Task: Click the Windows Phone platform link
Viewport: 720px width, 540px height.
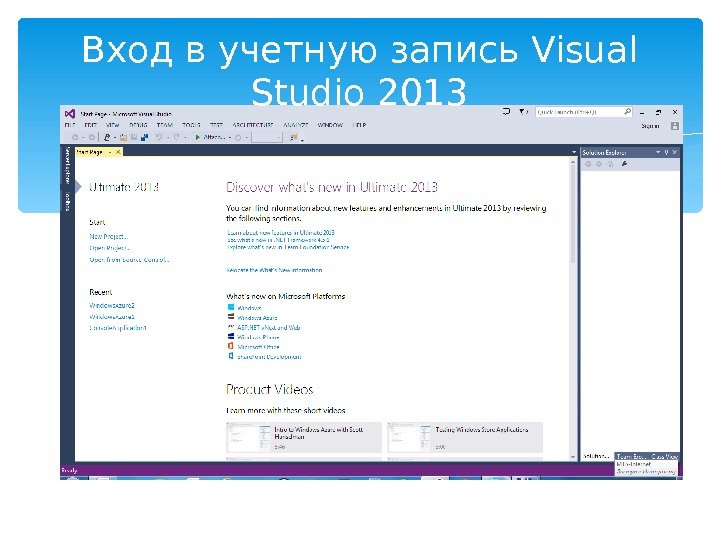Action: tap(258, 337)
